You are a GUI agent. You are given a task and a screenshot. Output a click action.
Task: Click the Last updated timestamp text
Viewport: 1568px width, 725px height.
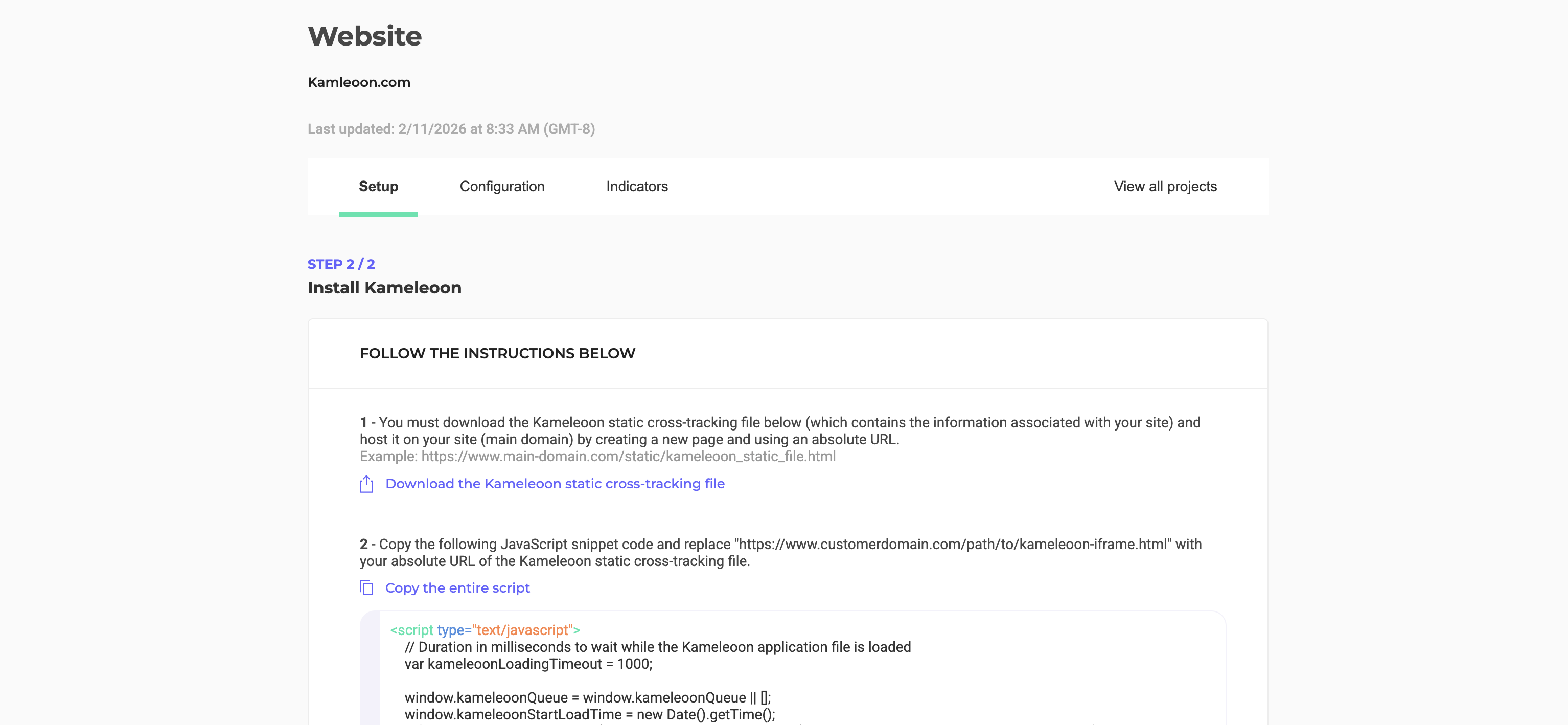coord(450,129)
